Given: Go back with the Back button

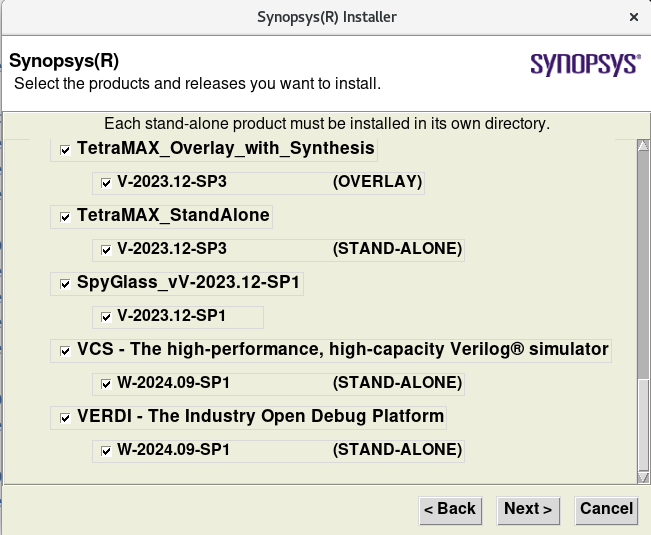Looking at the screenshot, I should tap(449, 509).
